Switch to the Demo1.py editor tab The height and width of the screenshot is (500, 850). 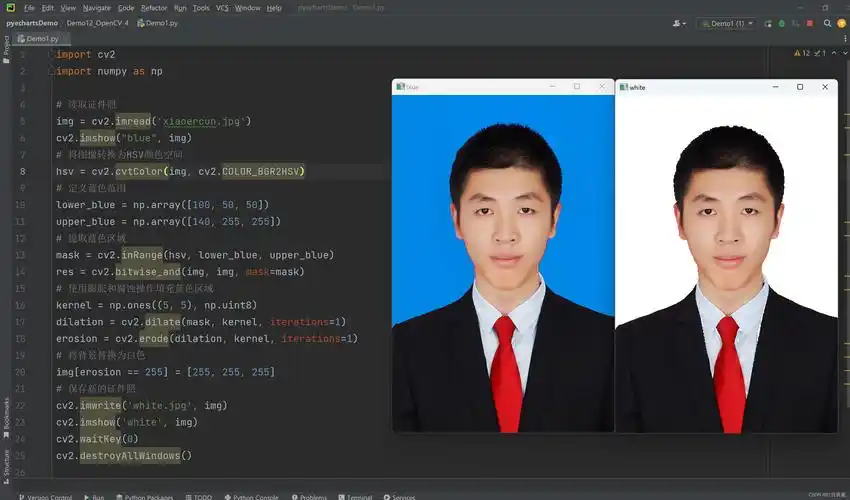click(36, 38)
